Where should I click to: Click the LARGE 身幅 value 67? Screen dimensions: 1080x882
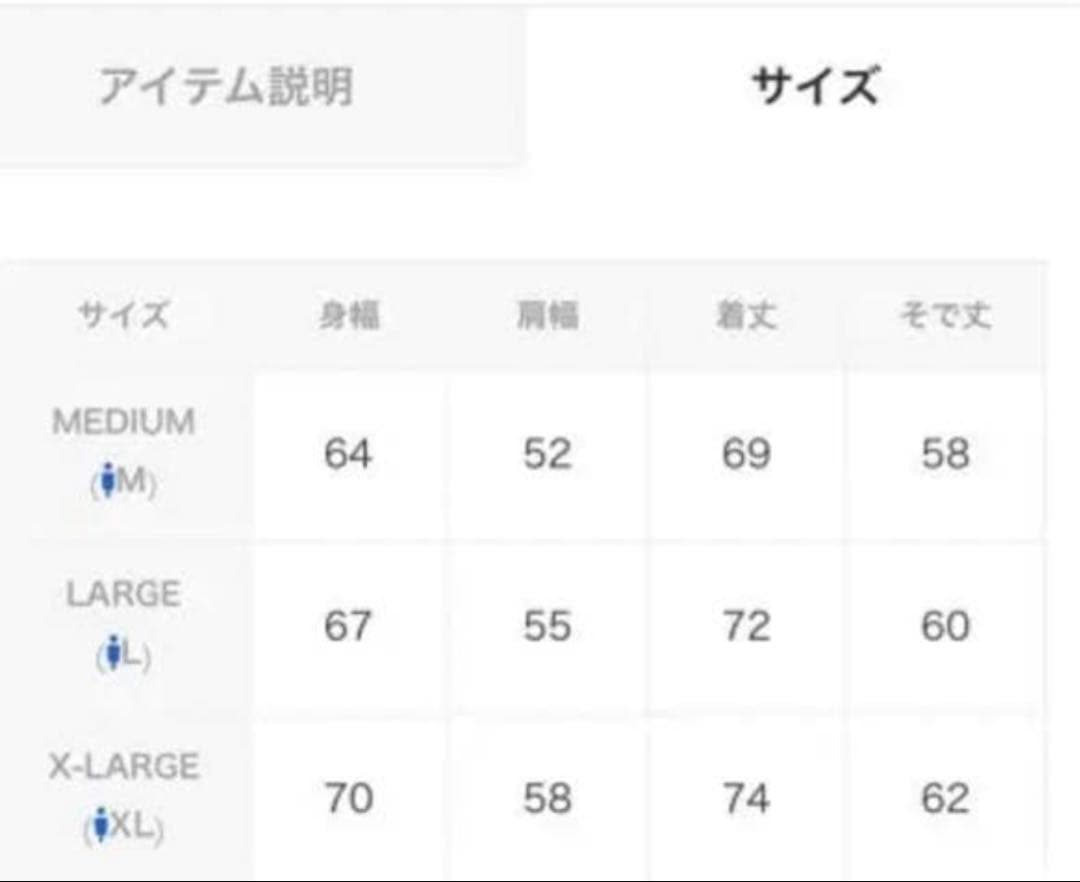348,626
